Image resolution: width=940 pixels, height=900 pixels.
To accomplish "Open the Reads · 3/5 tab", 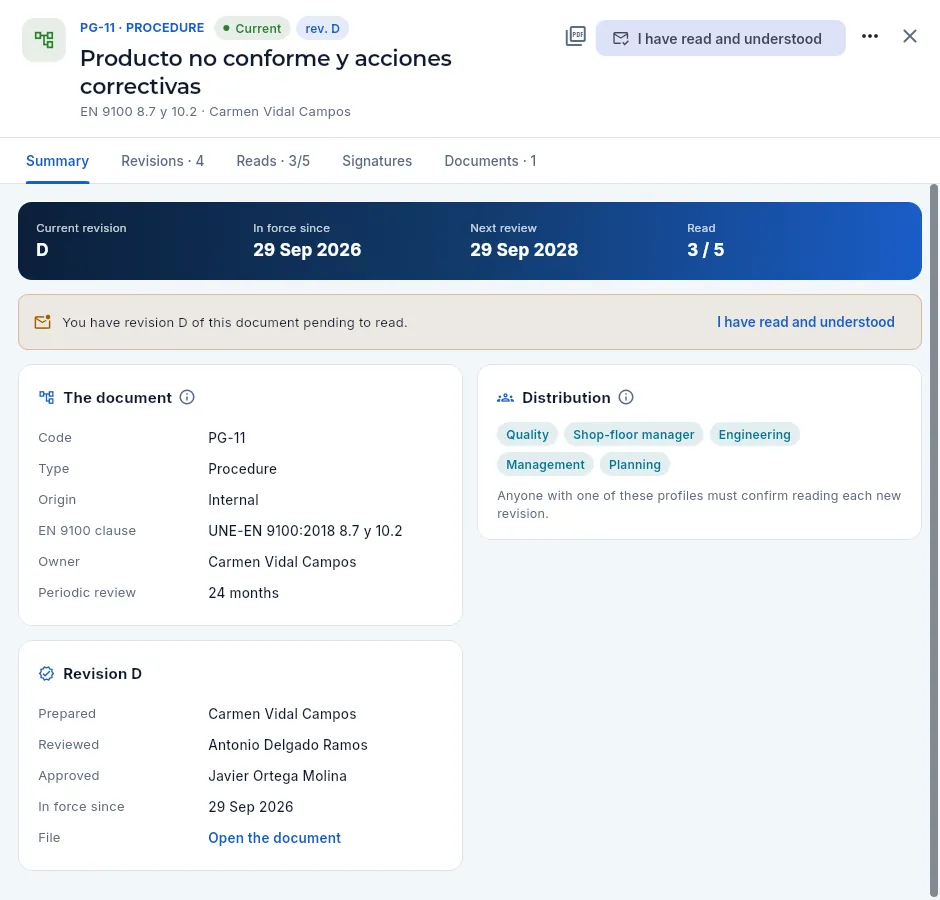I will (273, 161).
